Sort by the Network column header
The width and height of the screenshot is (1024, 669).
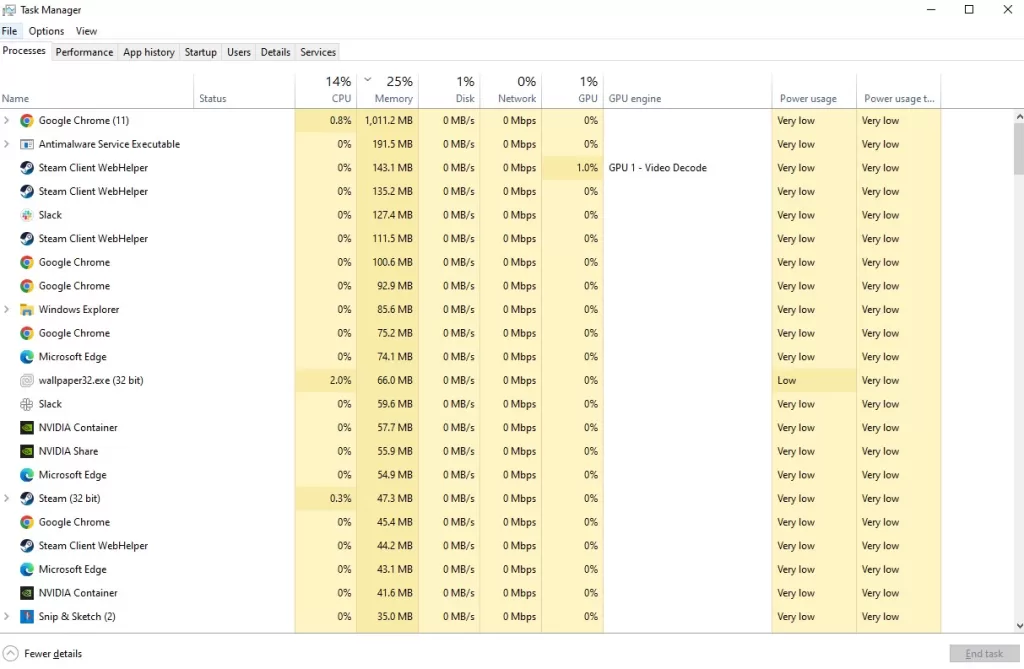511,90
